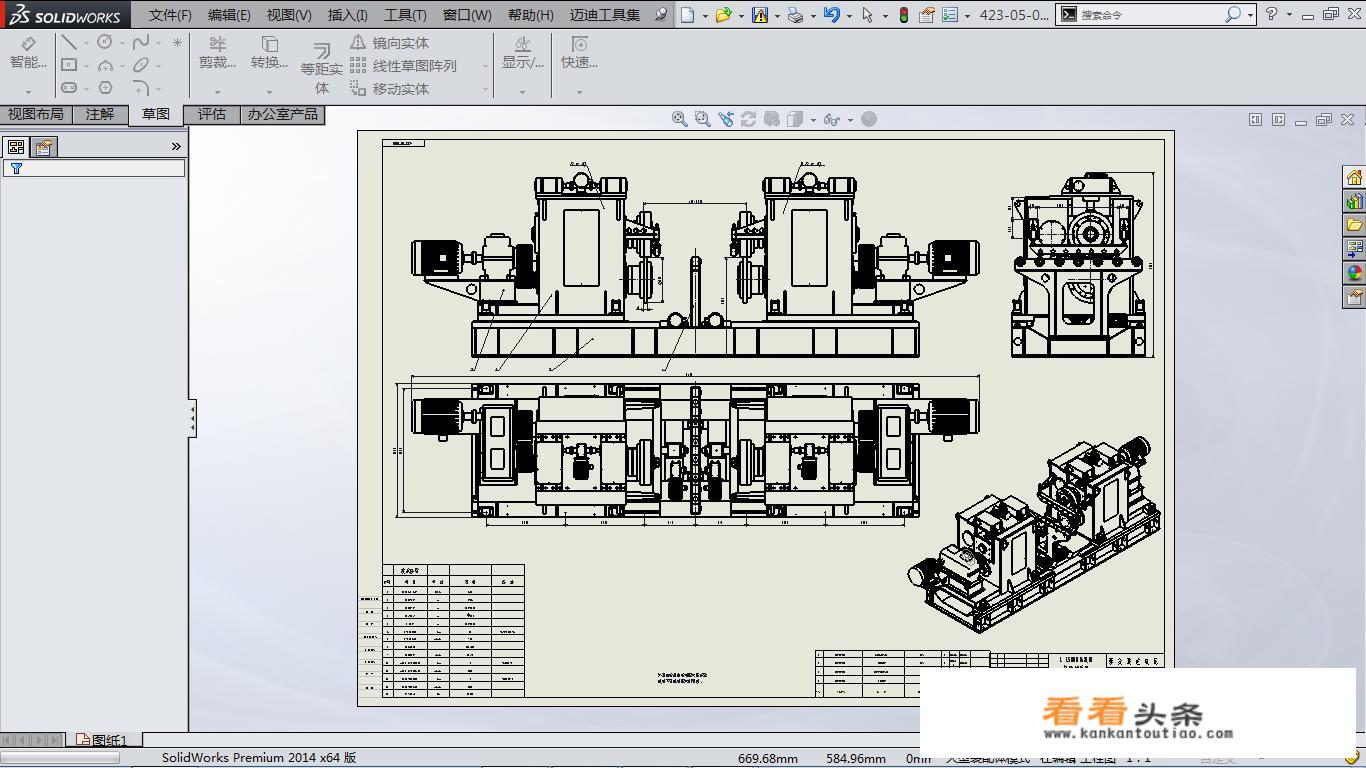Open Appearances color ball icon in task pane
The height and width of the screenshot is (768, 1366).
coord(1355,273)
